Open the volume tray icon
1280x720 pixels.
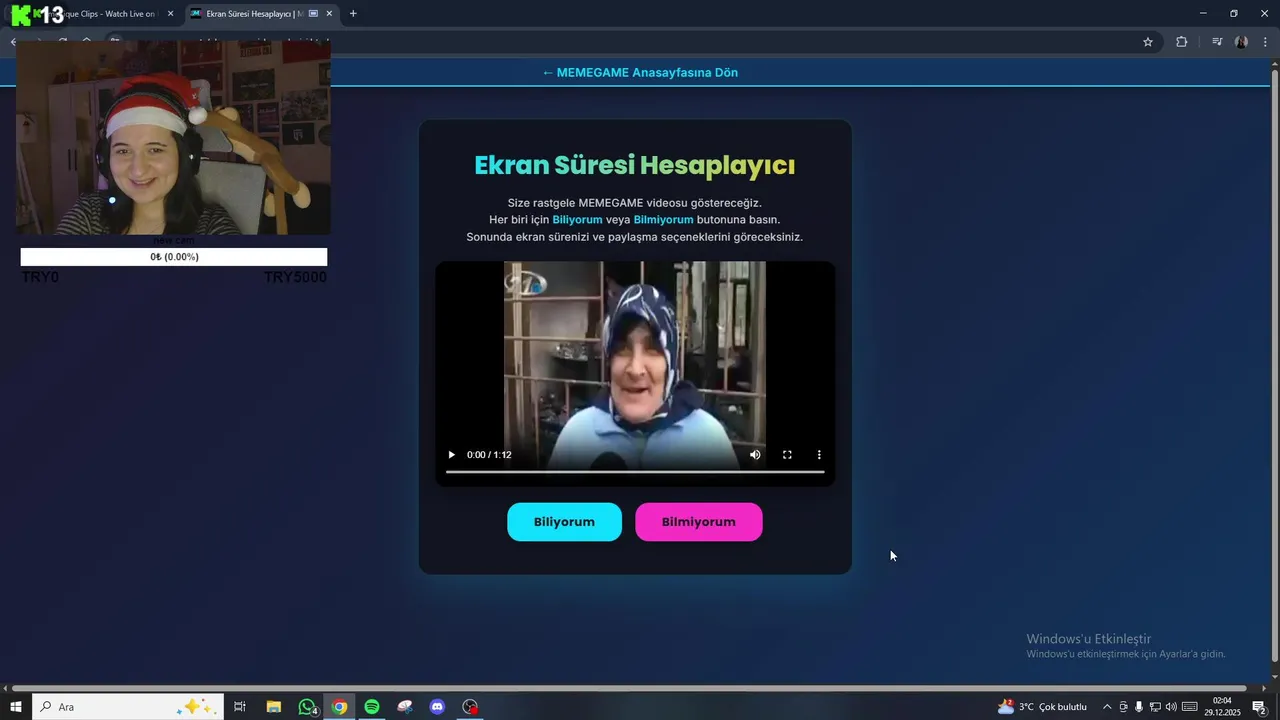click(x=1171, y=707)
